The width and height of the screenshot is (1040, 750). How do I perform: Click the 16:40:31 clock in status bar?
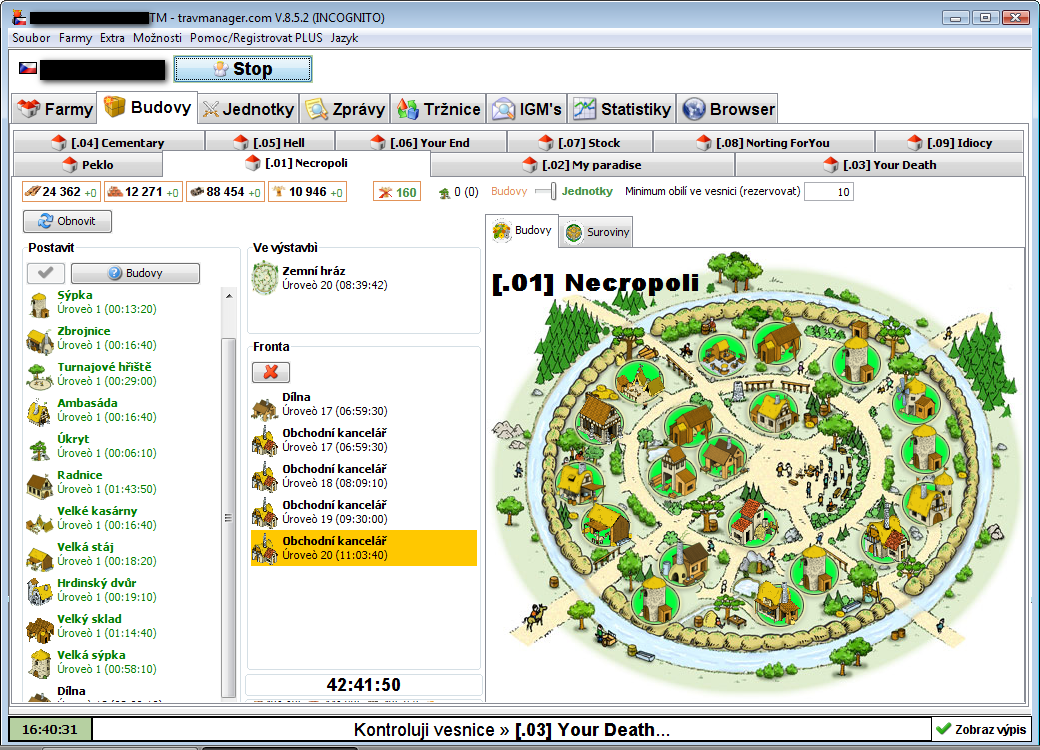tap(50, 729)
